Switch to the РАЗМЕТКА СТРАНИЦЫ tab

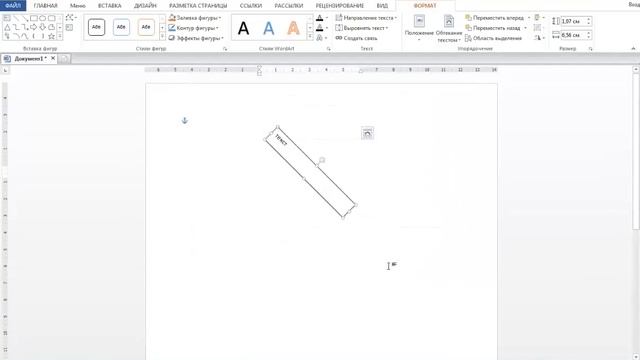[x=198, y=6]
